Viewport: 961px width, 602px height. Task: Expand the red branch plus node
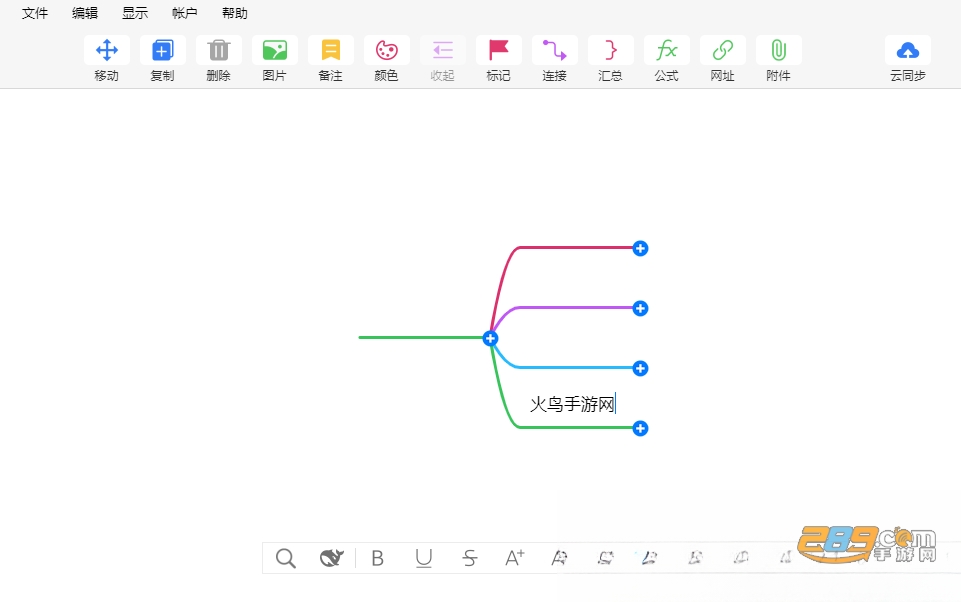(640, 248)
